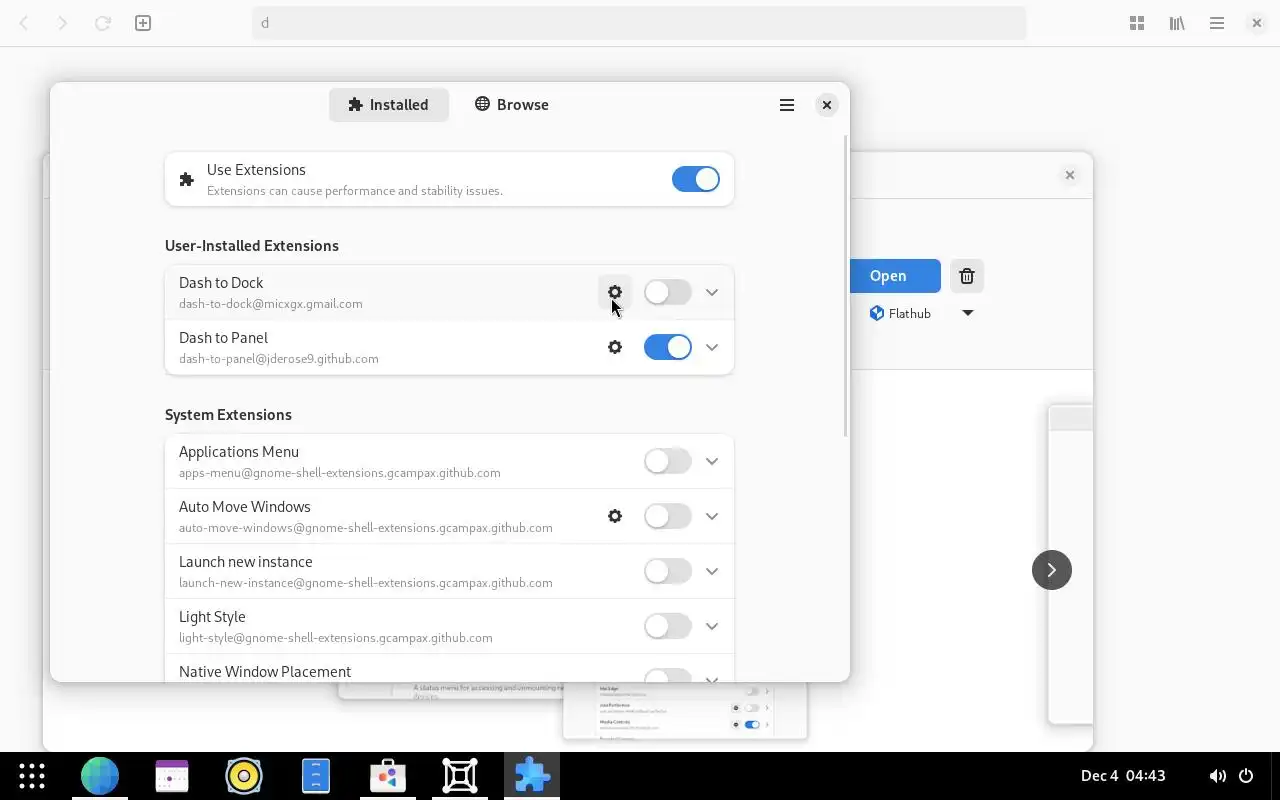Select the Dash to Dock row

pyautogui.click(x=449, y=292)
